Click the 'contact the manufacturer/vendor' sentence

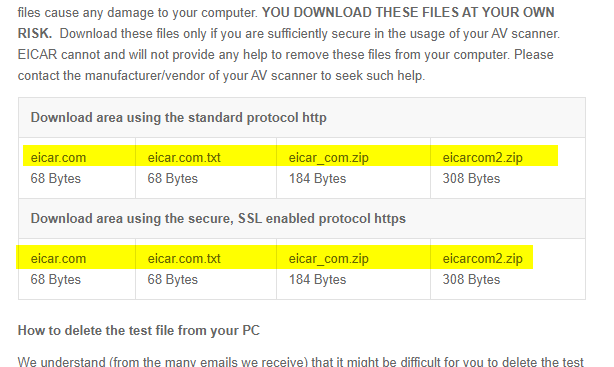[x=221, y=75]
